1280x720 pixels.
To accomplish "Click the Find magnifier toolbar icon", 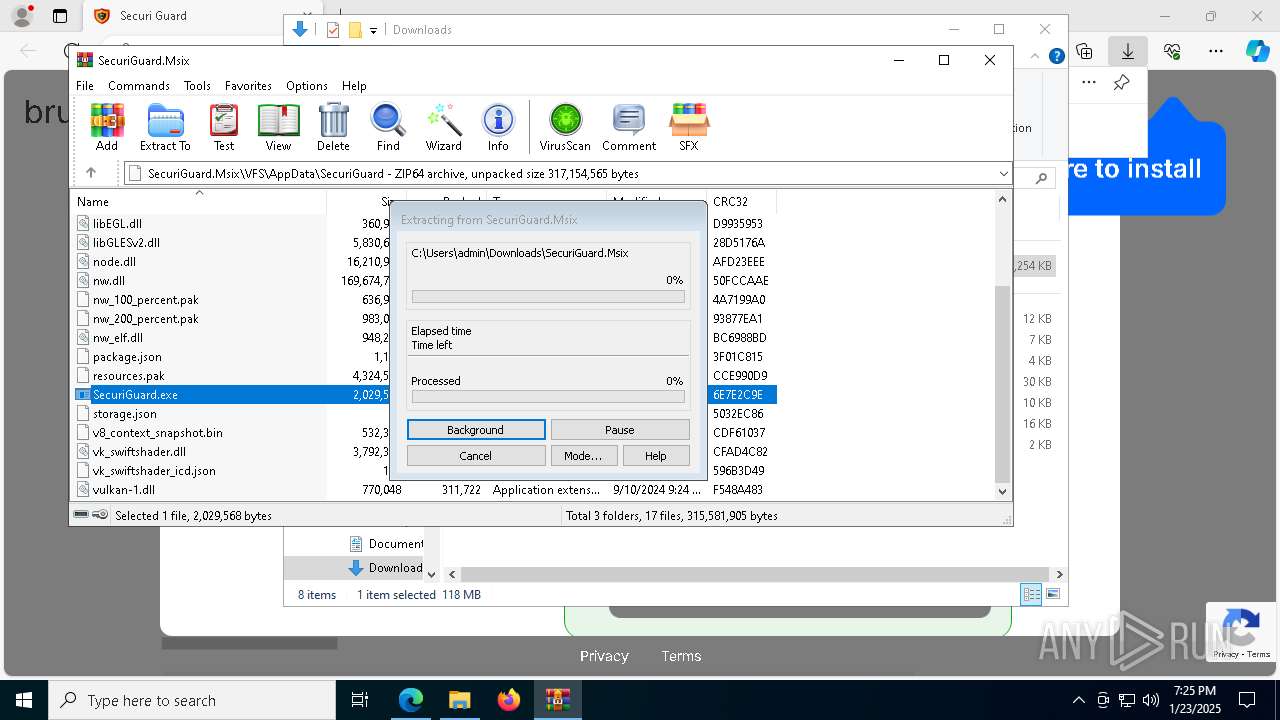I will pyautogui.click(x=388, y=127).
